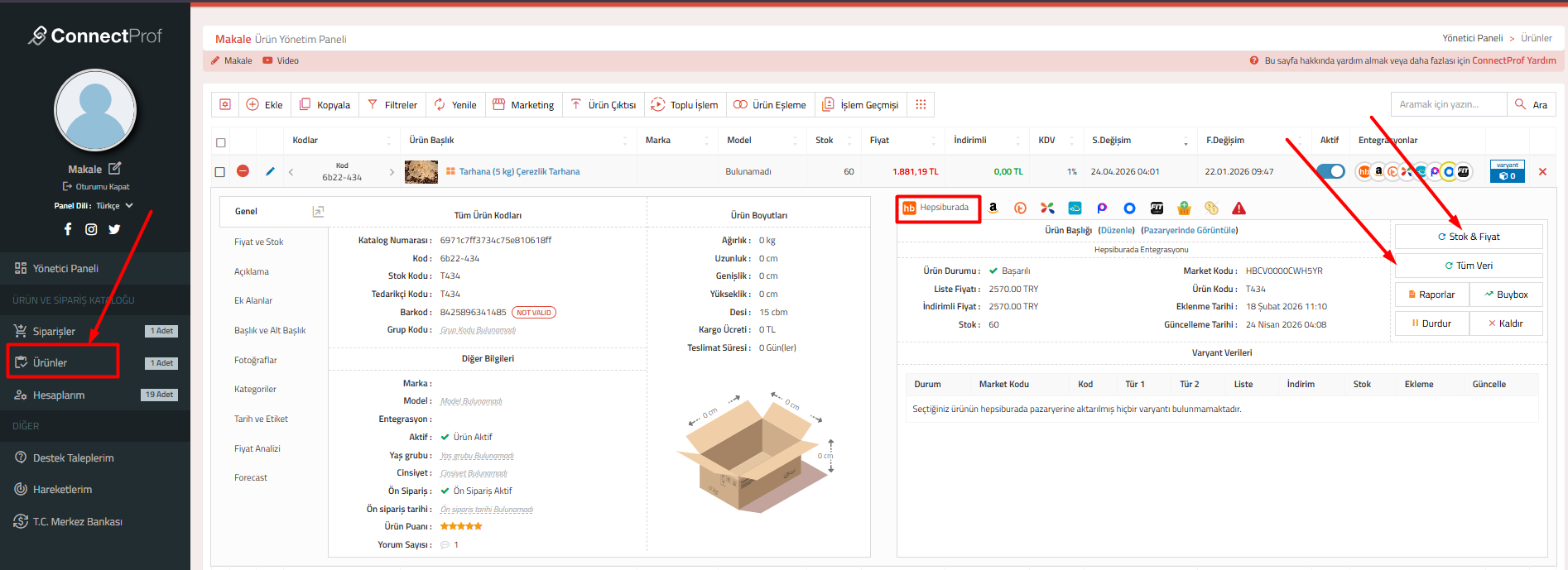This screenshot has height=570, width=1568.
Task: Go to next product code with right chevron
Action: (x=392, y=172)
